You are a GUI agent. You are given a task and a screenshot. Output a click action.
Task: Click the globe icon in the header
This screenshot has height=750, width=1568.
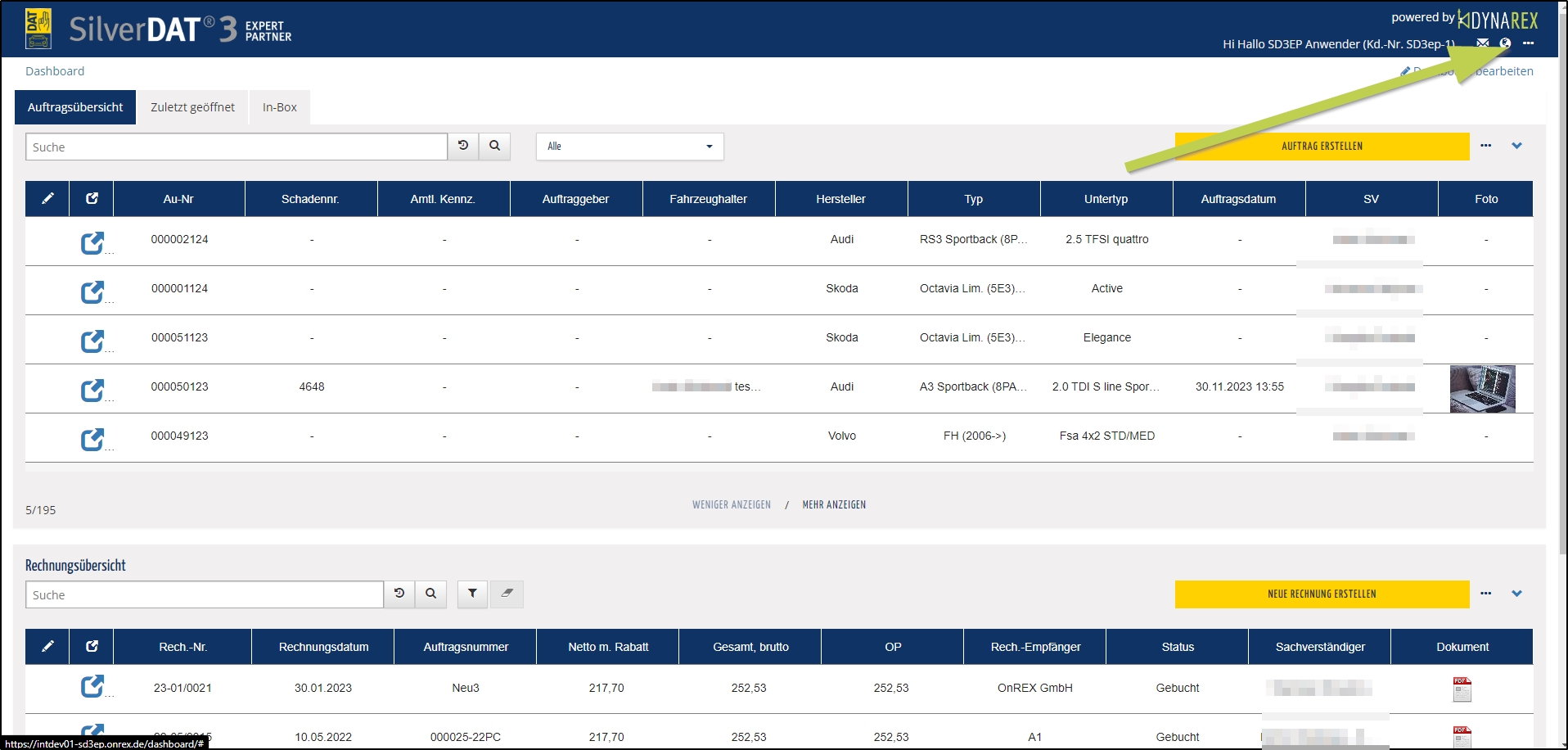[x=1505, y=43]
